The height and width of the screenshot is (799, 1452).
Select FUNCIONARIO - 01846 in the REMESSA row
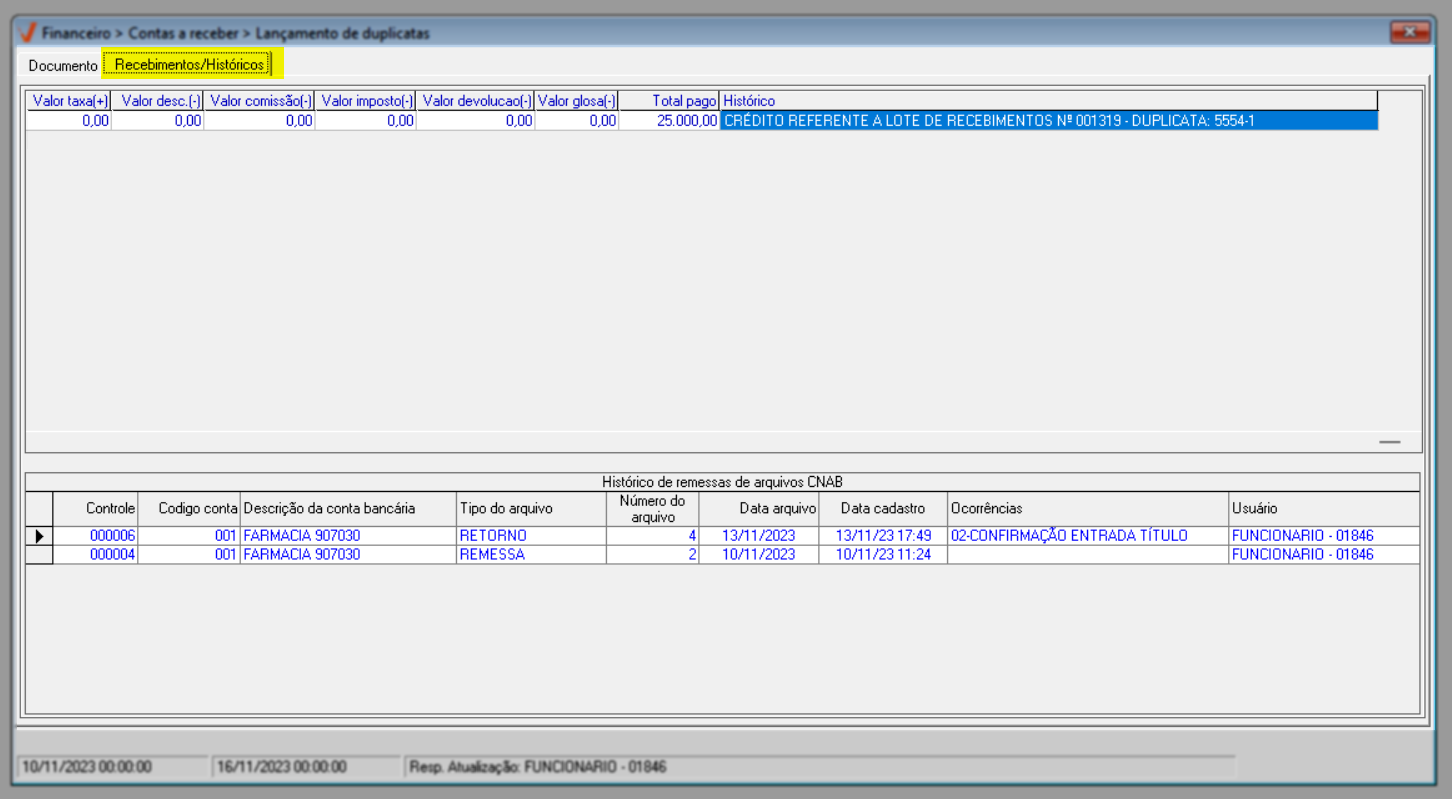coord(1324,555)
